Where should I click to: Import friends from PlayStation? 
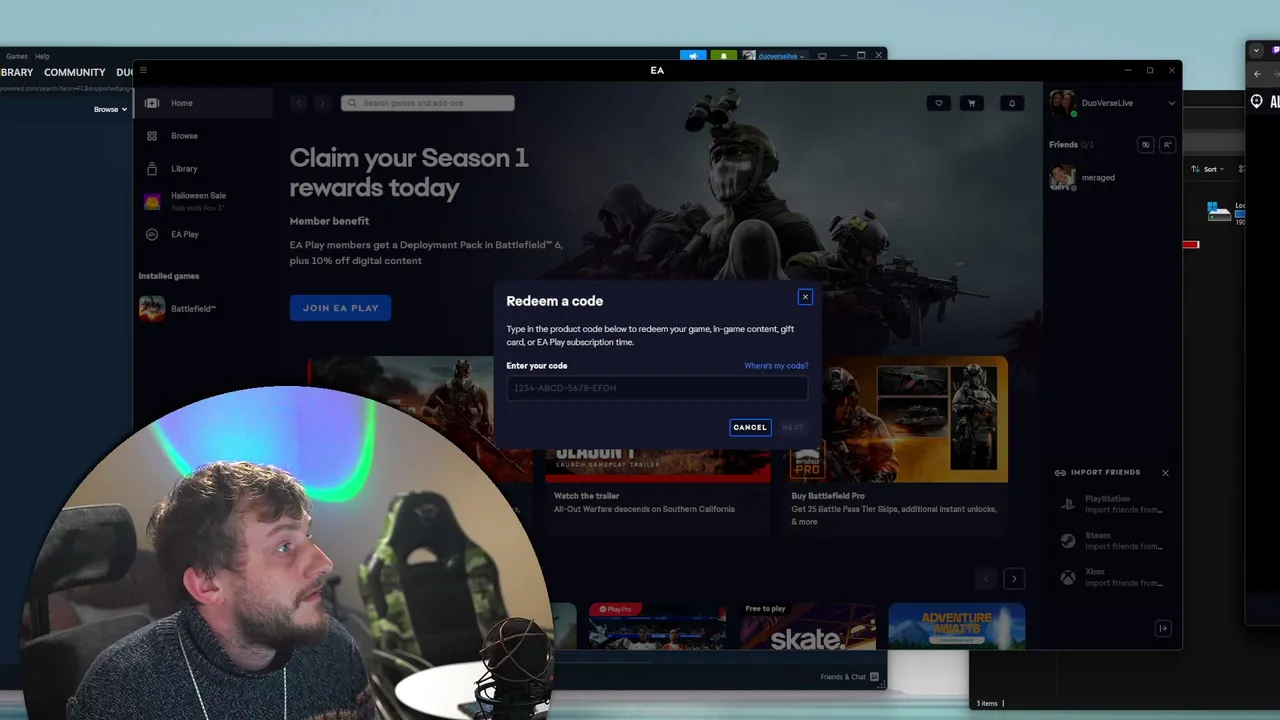click(x=1113, y=504)
